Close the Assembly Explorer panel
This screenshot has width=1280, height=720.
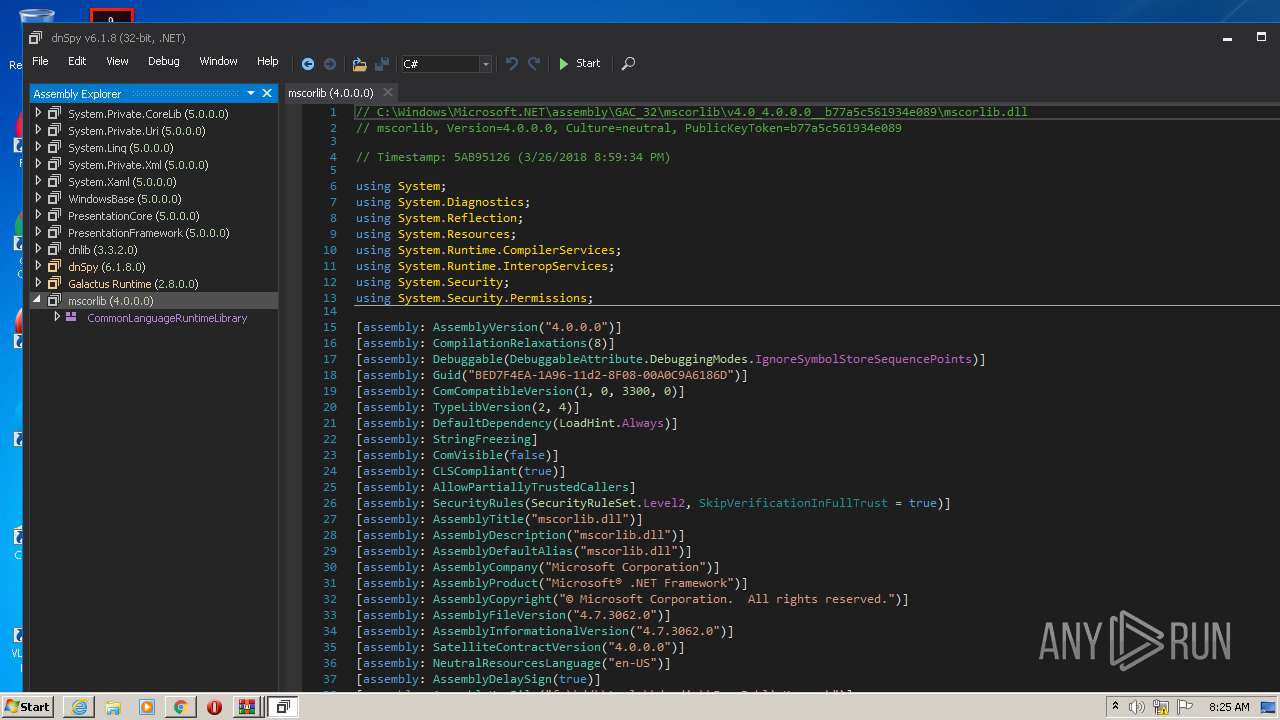point(267,93)
